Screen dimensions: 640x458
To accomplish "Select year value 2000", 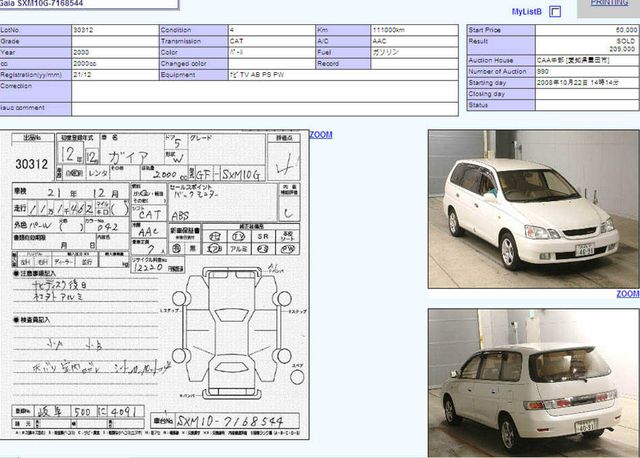I will tap(81, 53).
